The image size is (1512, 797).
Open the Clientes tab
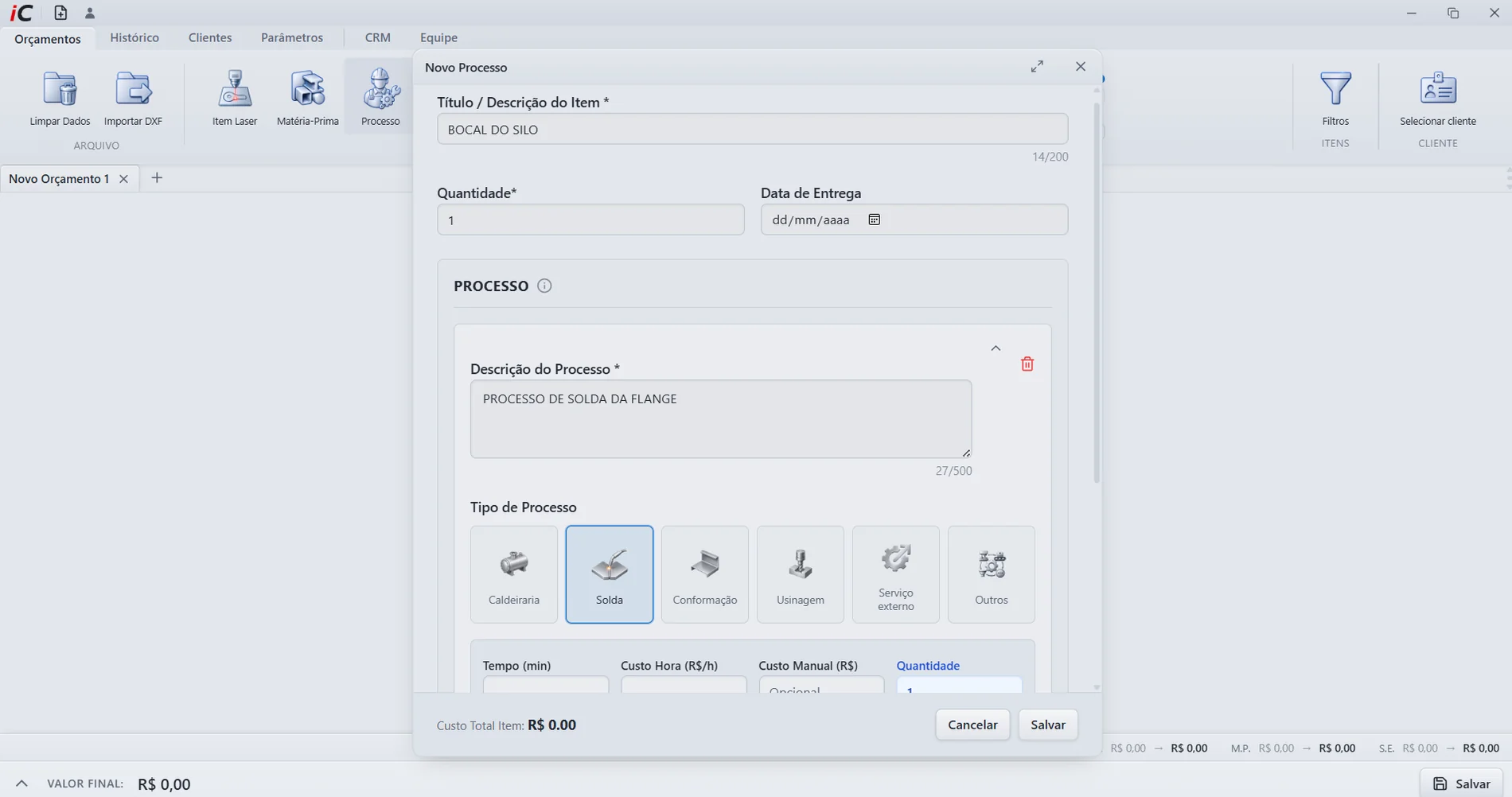pos(210,37)
